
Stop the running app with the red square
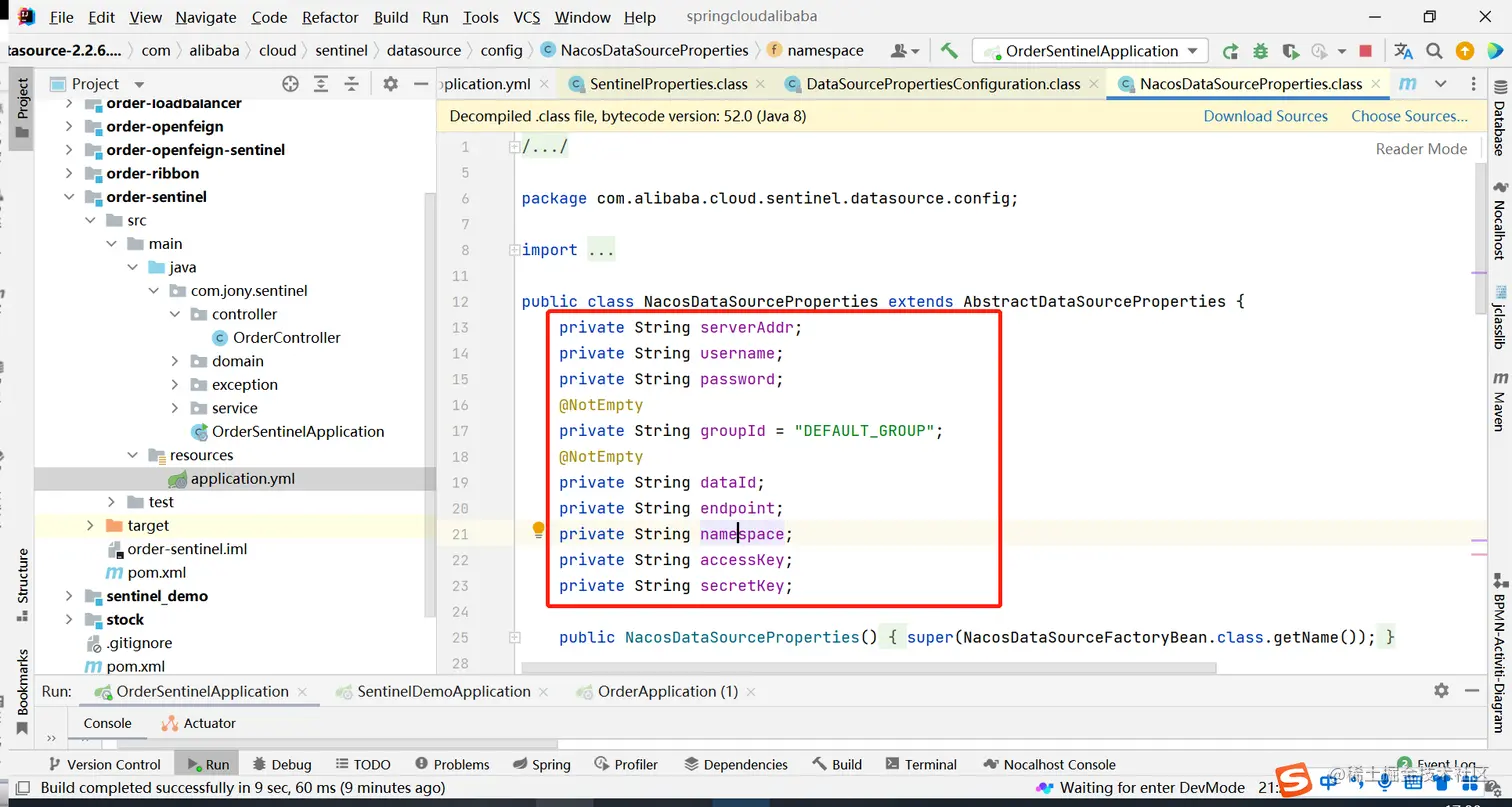(1365, 51)
